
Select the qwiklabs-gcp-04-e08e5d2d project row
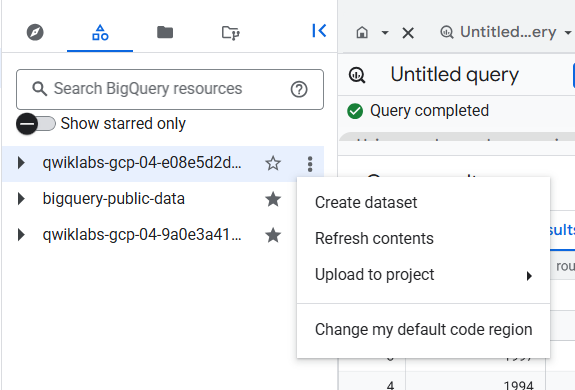pos(163,163)
